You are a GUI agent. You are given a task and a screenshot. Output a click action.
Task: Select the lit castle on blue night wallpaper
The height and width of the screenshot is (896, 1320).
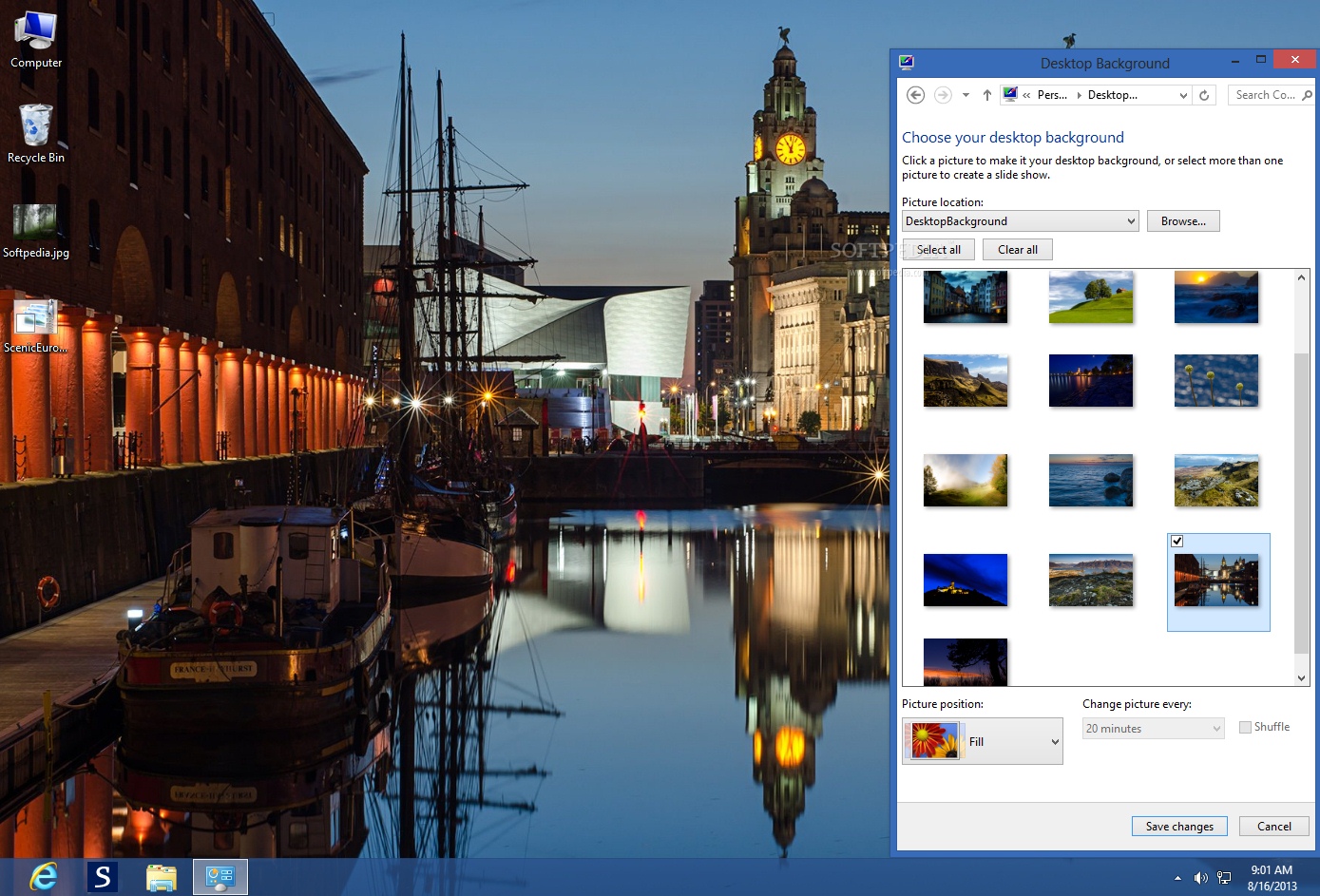[x=966, y=580]
